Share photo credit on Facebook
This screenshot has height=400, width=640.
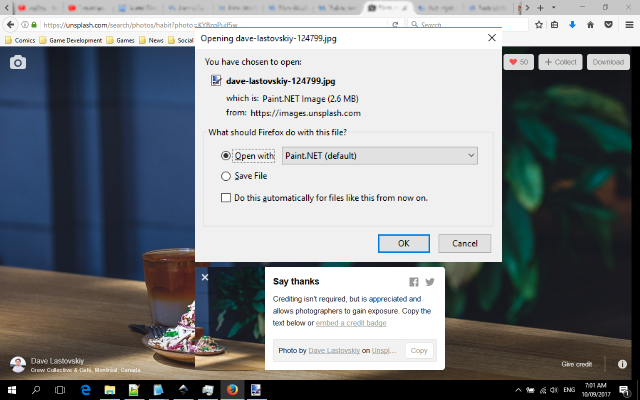(413, 282)
